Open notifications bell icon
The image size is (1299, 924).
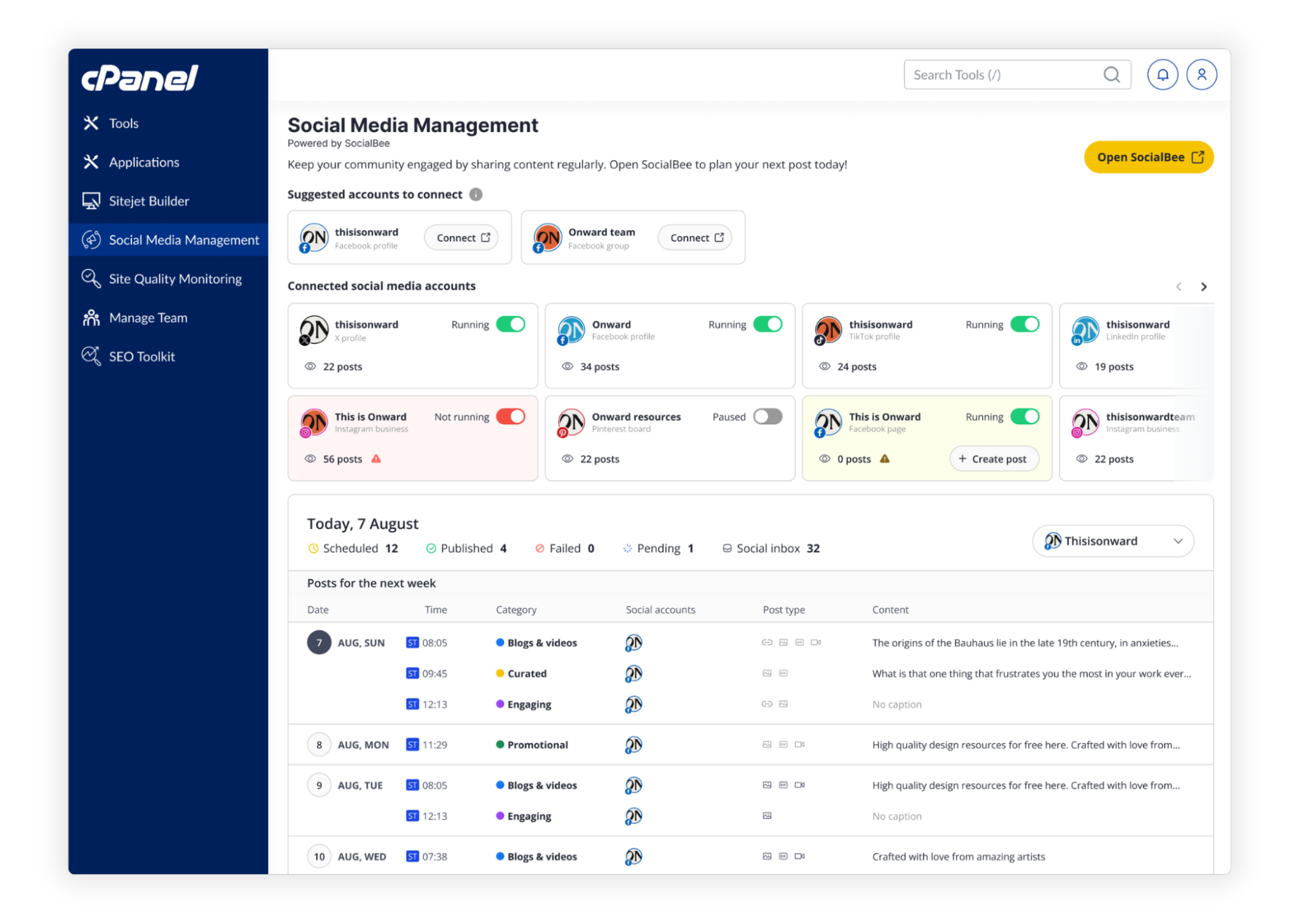(1163, 75)
